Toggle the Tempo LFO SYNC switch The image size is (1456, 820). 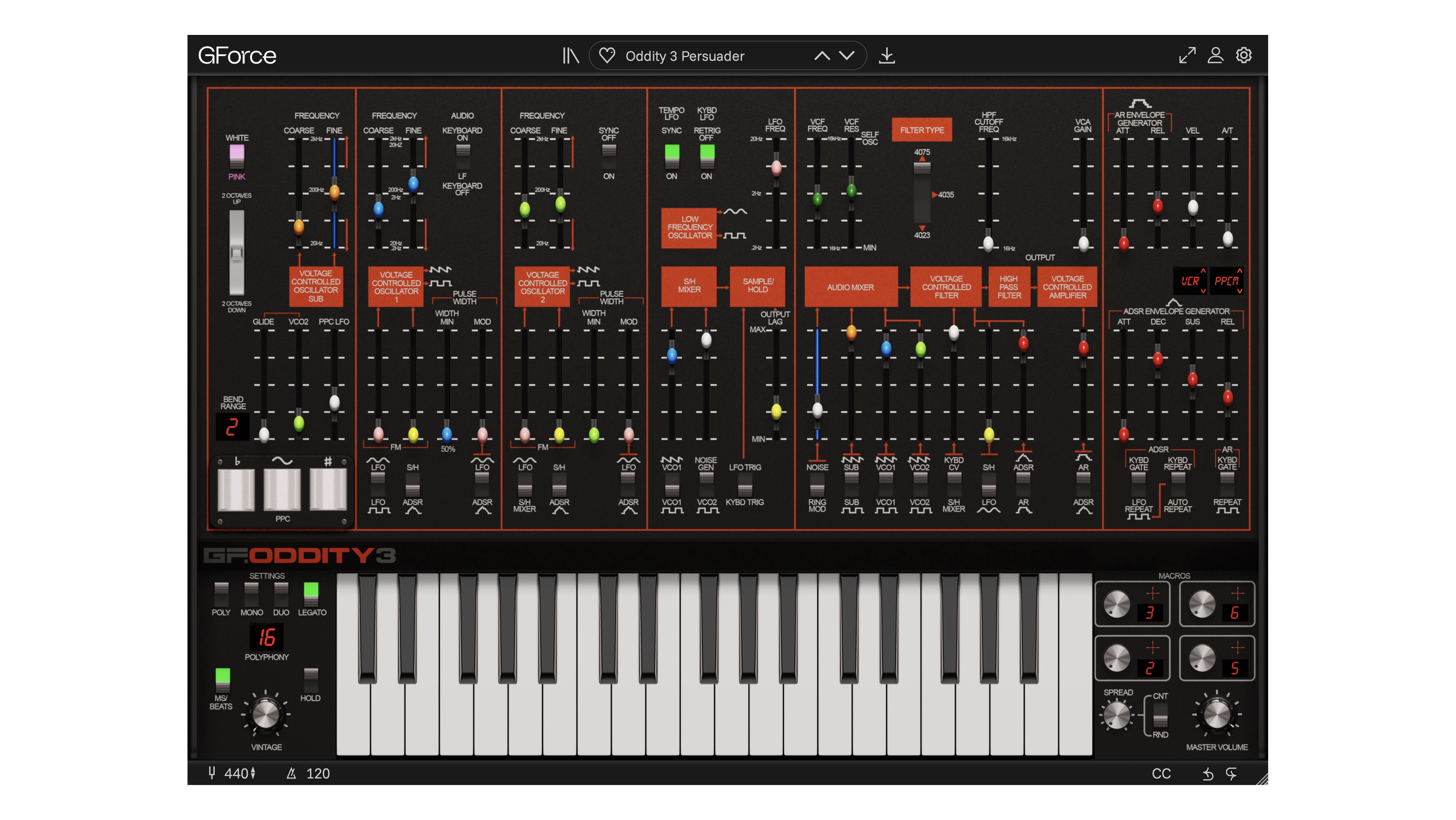[672, 157]
